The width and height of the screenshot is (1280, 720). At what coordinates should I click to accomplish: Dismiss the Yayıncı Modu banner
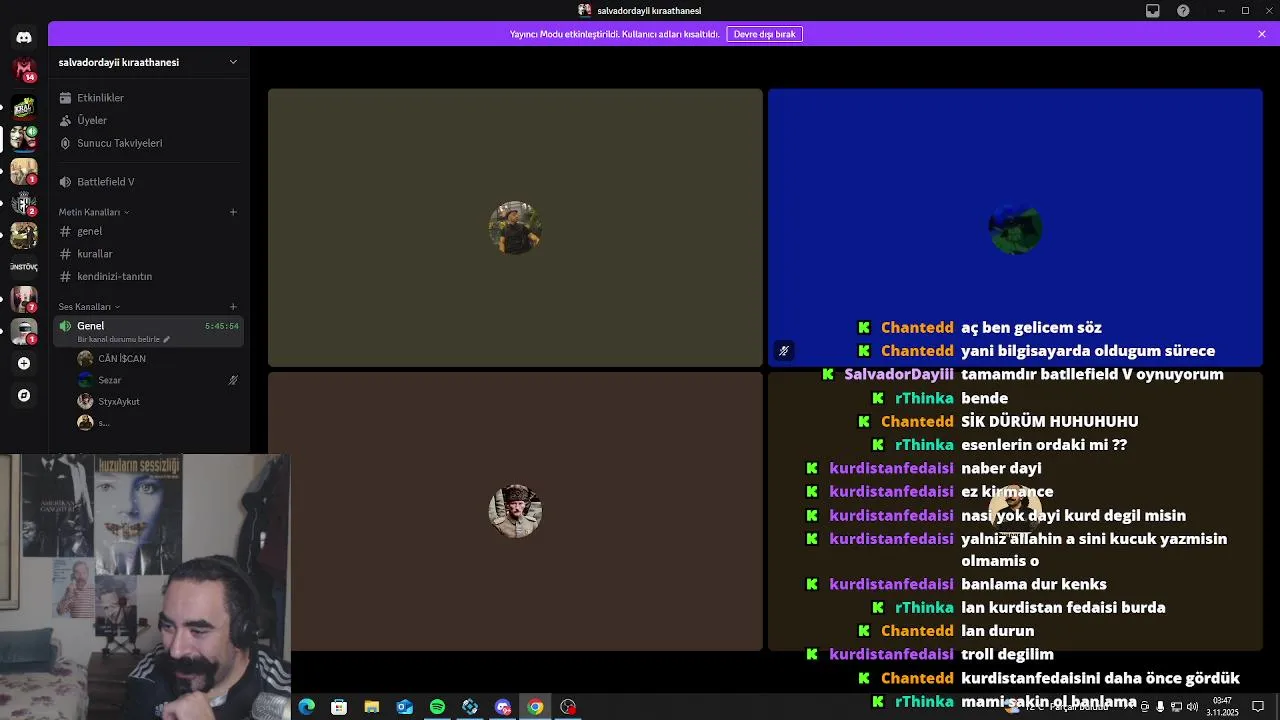(x=1262, y=34)
